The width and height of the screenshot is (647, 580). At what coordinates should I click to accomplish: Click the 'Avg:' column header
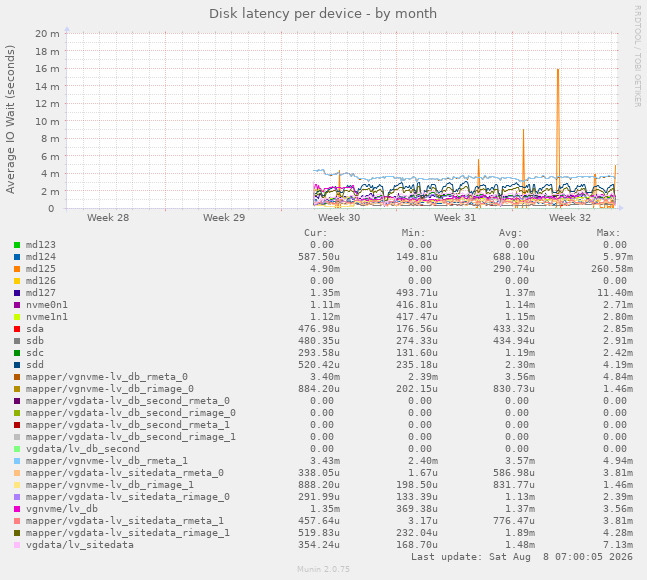click(510, 233)
